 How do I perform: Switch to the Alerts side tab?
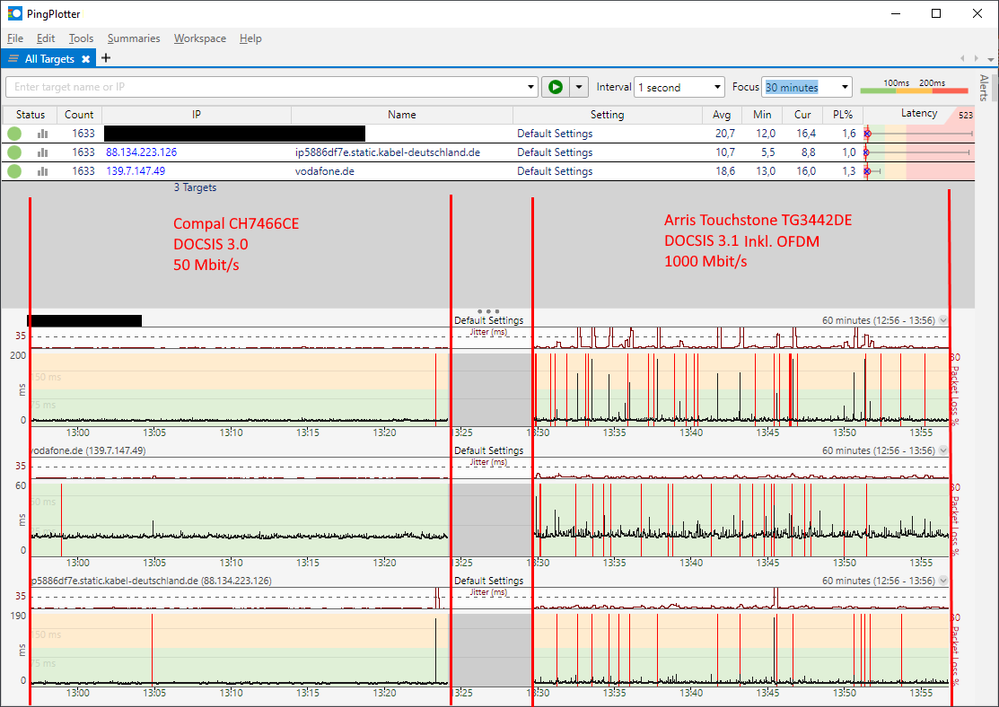986,88
